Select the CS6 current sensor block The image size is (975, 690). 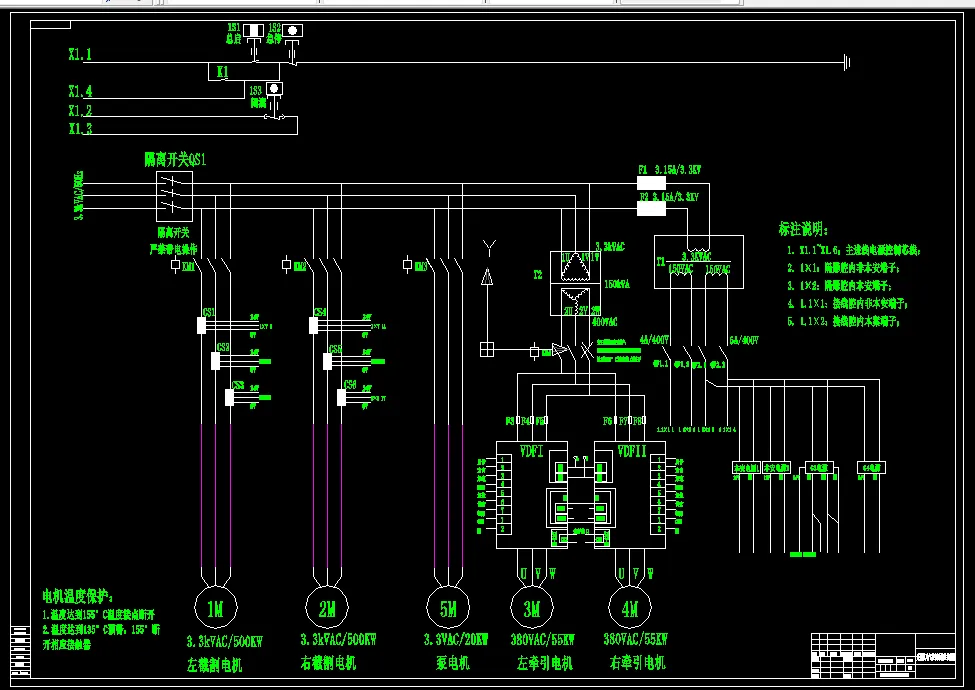click(x=341, y=397)
